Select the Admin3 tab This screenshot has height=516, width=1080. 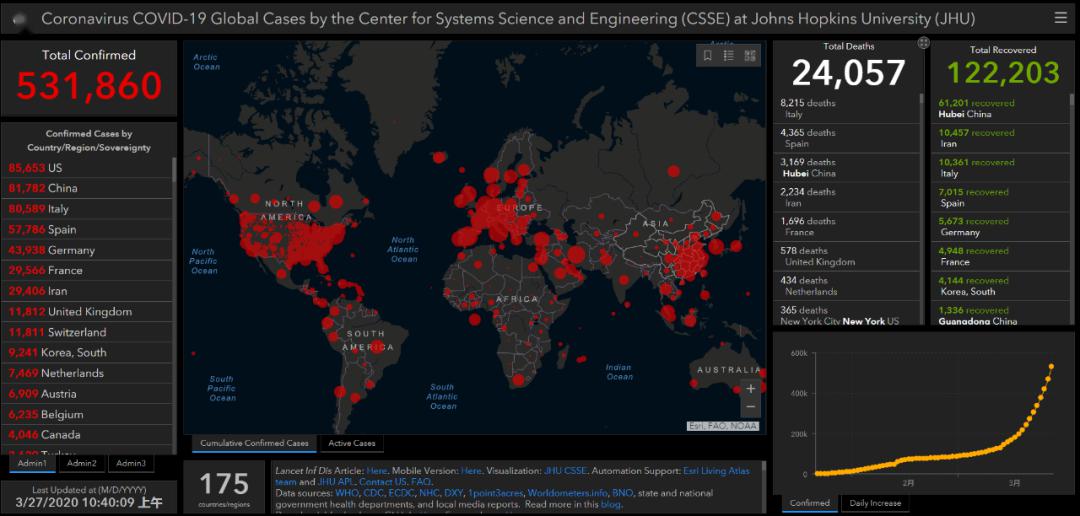131,464
